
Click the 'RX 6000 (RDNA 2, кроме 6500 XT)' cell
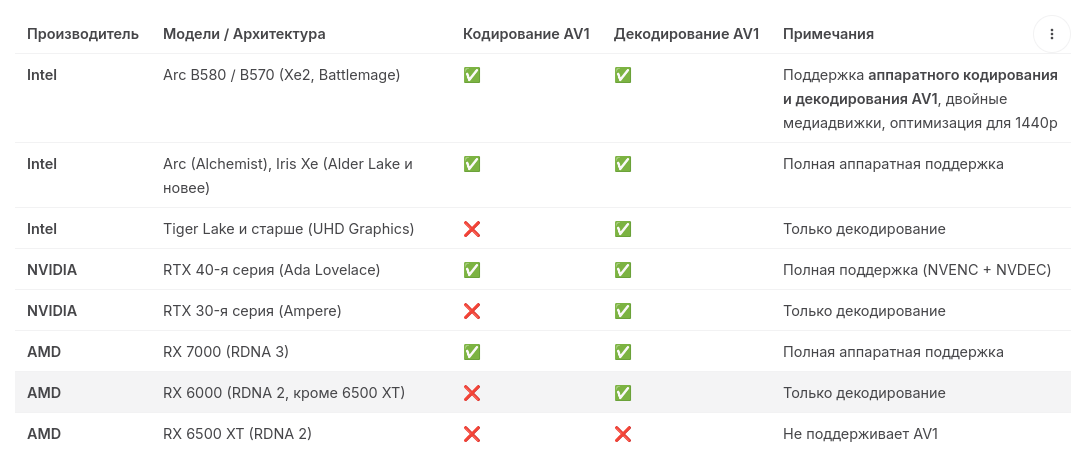click(x=283, y=393)
